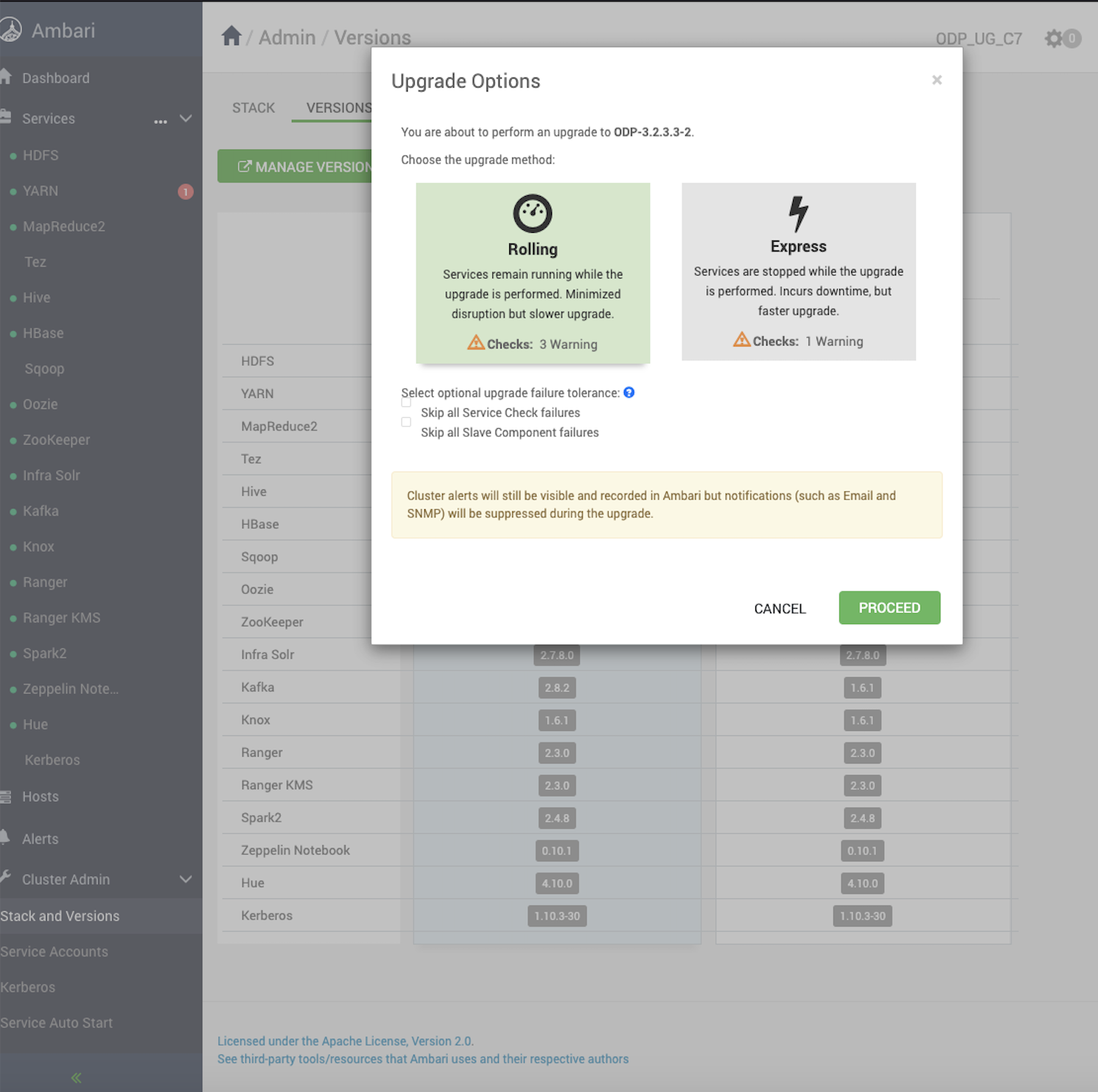Click the Ambari title text
The image size is (1098, 1092).
click(63, 30)
